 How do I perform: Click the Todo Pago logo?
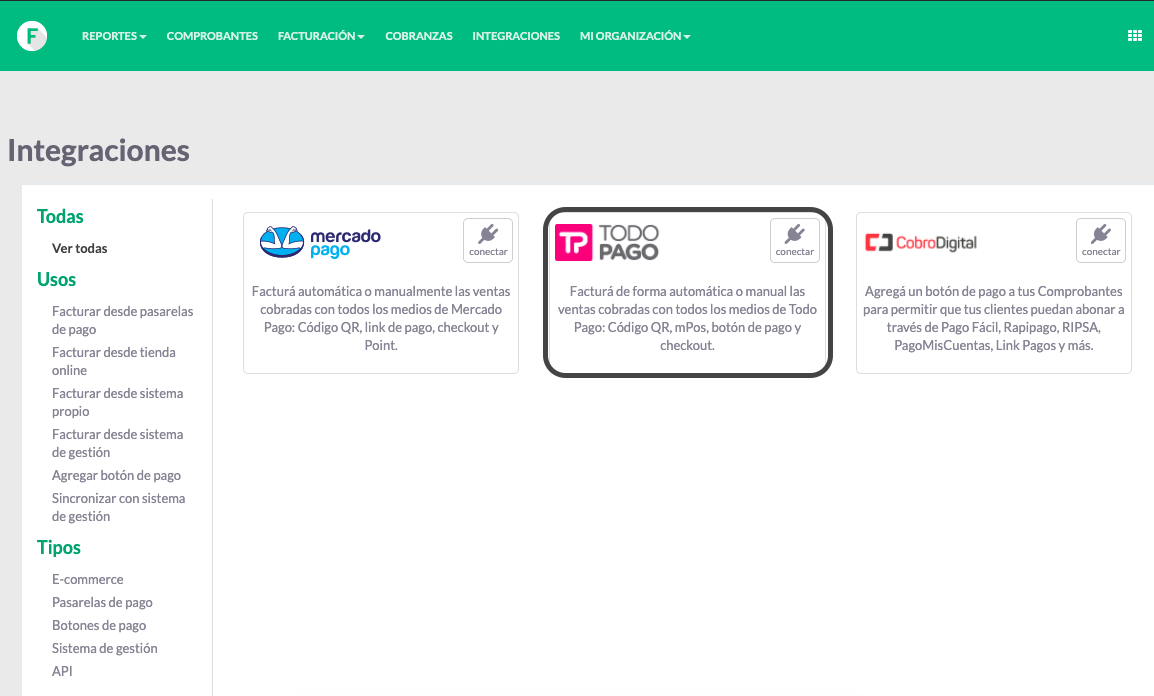point(606,242)
